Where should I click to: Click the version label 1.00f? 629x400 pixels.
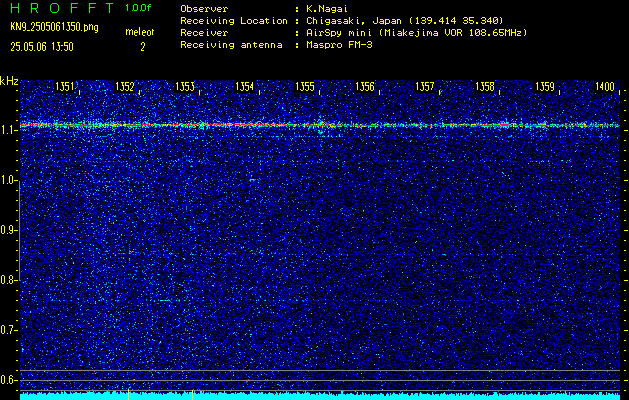click(x=138, y=8)
